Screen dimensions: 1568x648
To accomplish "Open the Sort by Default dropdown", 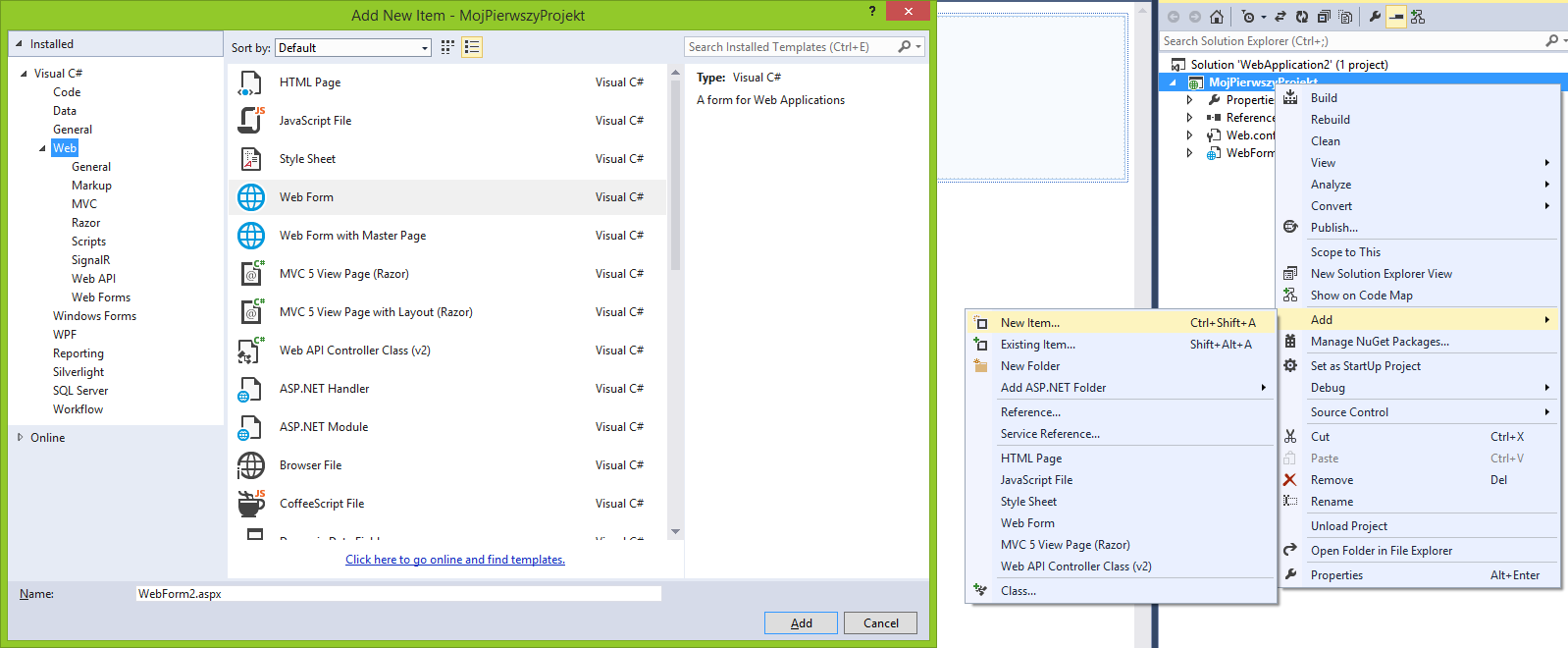I will pyautogui.click(x=353, y=48).
